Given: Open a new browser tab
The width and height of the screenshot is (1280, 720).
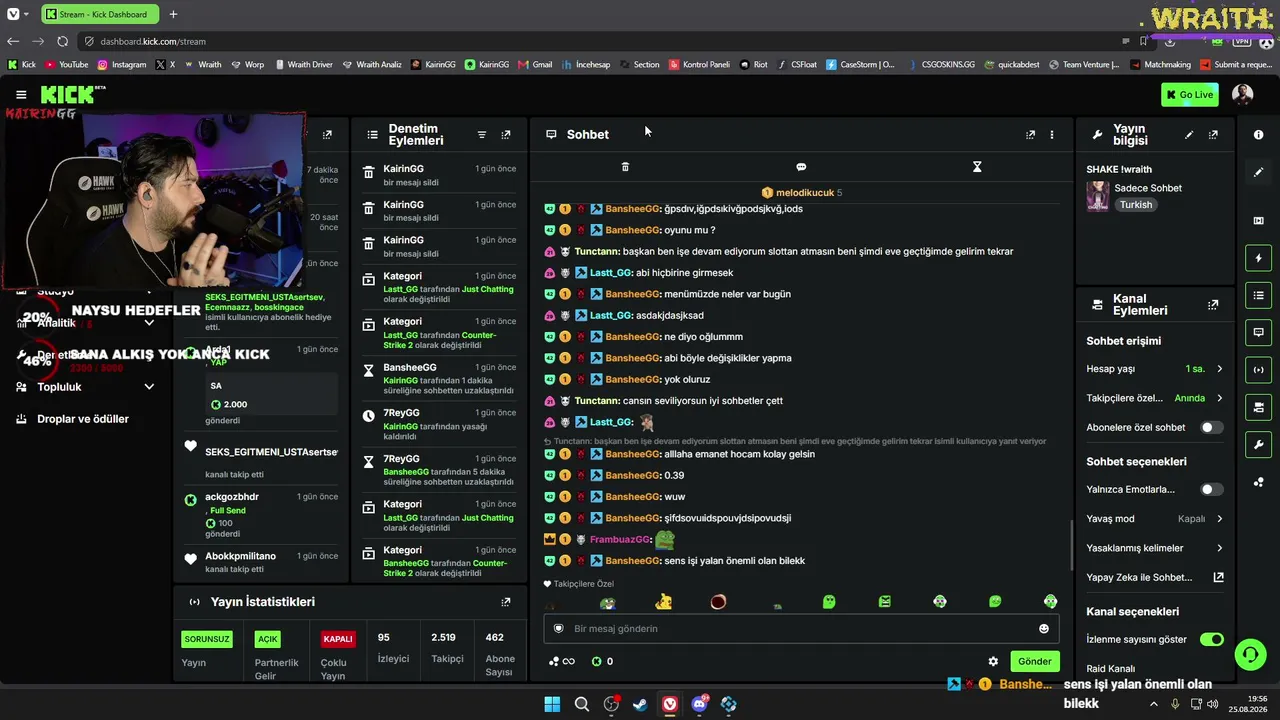Looking at the screenshot, I should 173,14.
